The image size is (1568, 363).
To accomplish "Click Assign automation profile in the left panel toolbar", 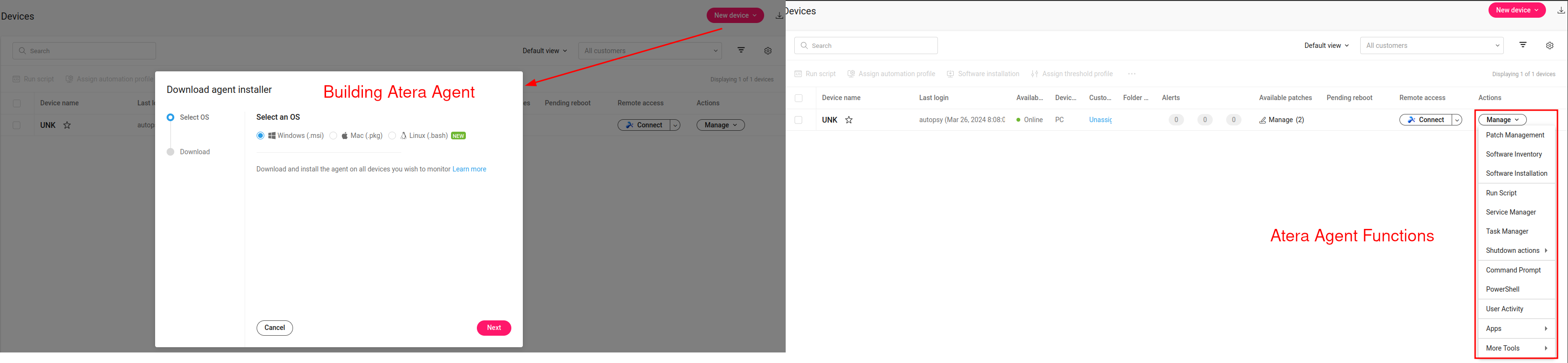I will pos(110,79).
